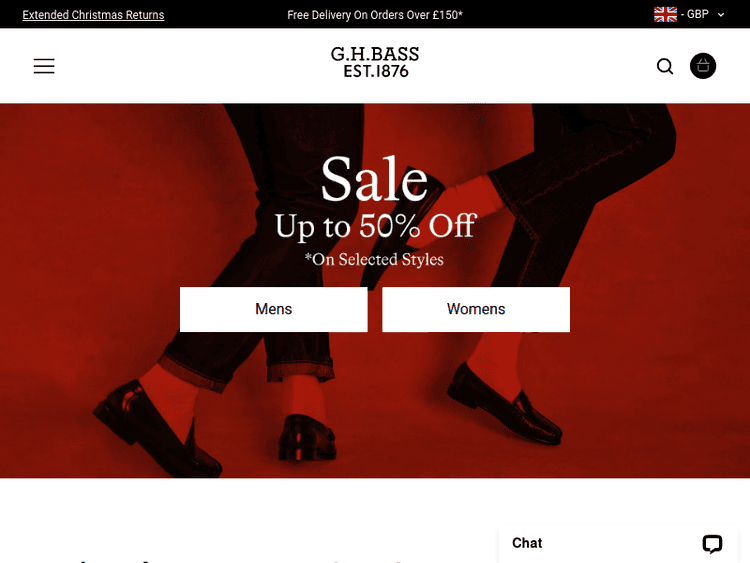
Task: Open Extended Christmas Returns link
Action: pyautogui.click(x=93, y=15)
